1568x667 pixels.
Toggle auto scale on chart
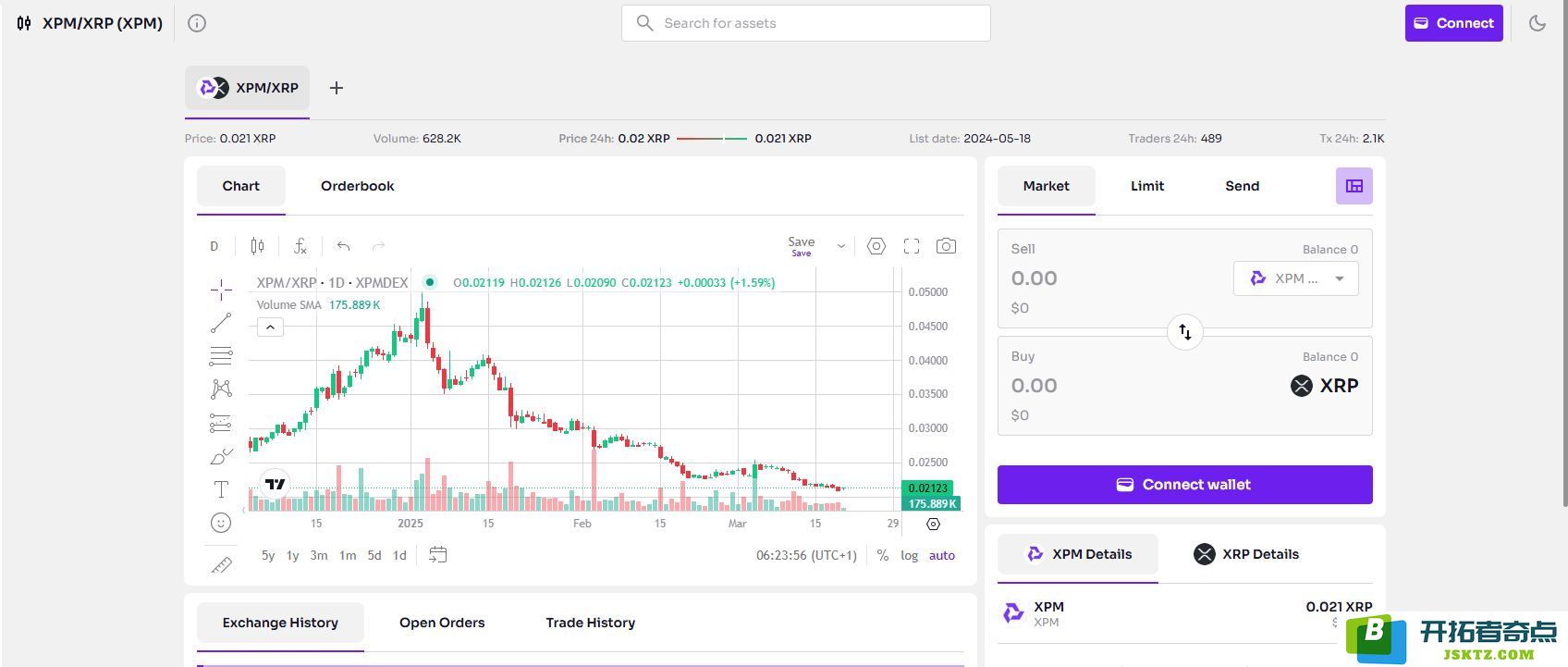pos(942,555)
